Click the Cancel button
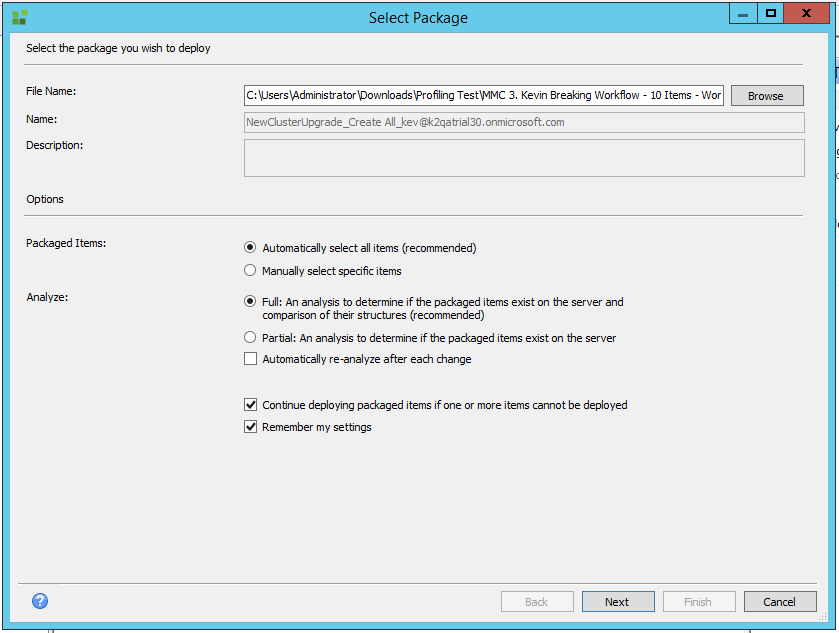This screenshot has width=839, height=633. (779, 602)
